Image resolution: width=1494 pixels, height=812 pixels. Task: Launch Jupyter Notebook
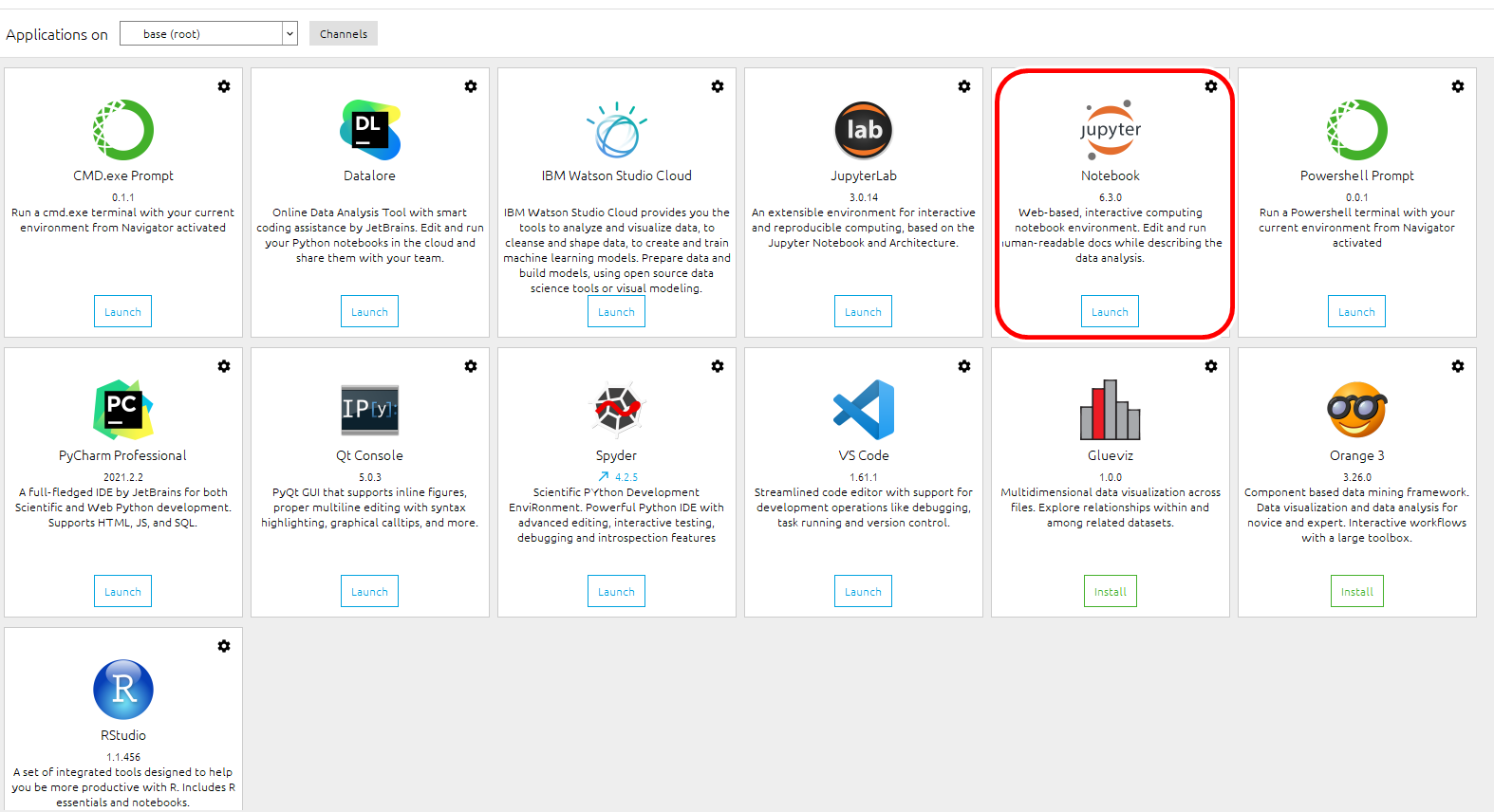1111,311
